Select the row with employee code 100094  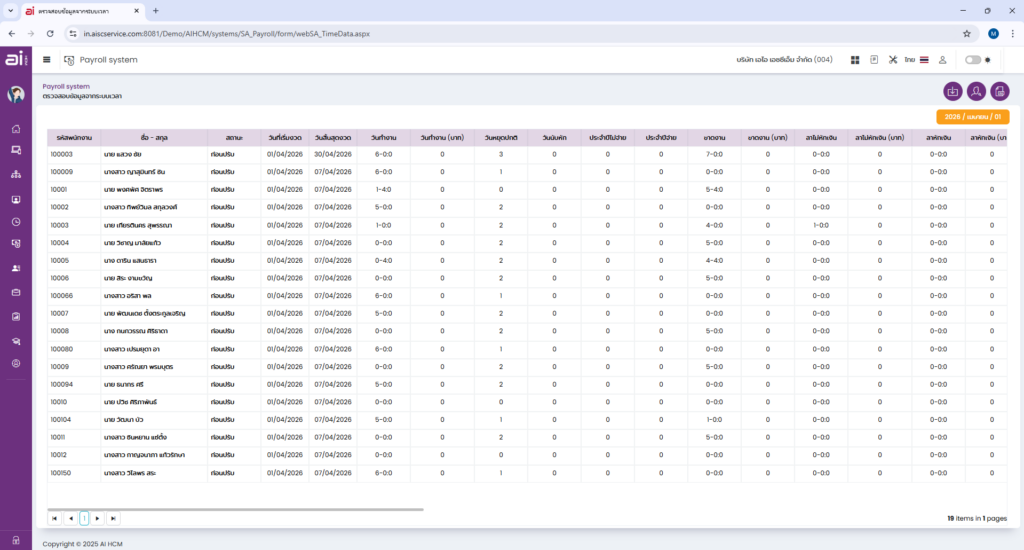526,385
